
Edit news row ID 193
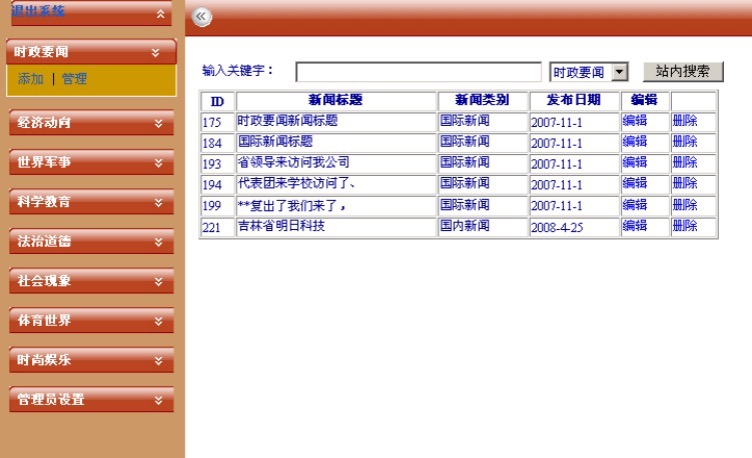[635, 162]
